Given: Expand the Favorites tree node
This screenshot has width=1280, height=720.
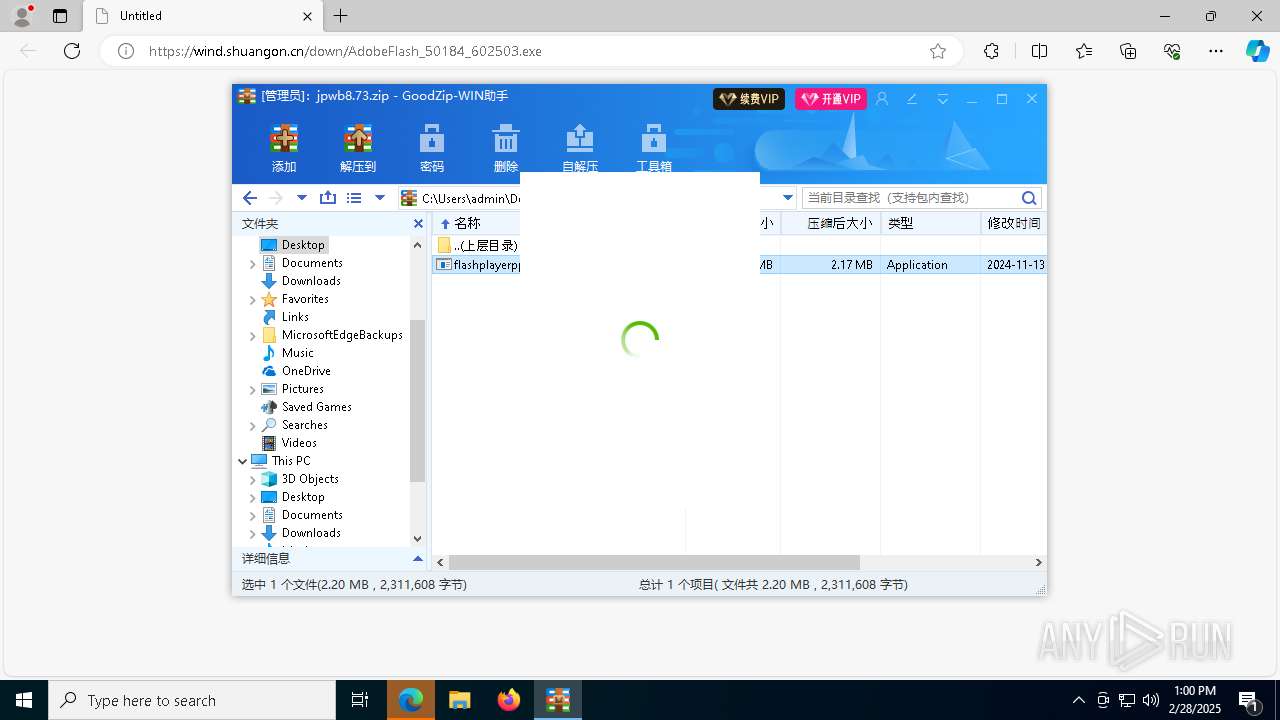Looking at the screenshot, I should pos(252,299).
